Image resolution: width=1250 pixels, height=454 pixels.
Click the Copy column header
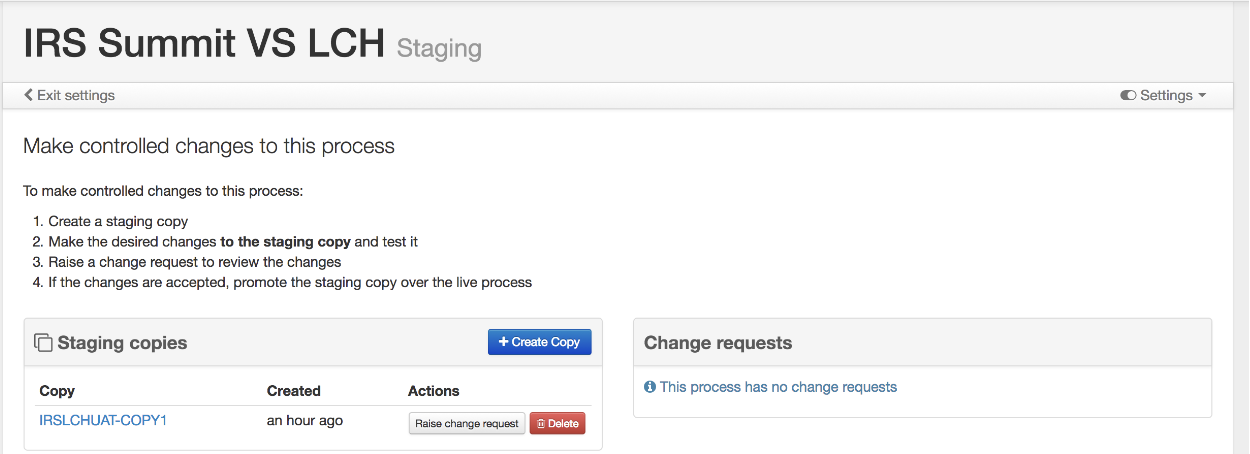click(57, 391)
